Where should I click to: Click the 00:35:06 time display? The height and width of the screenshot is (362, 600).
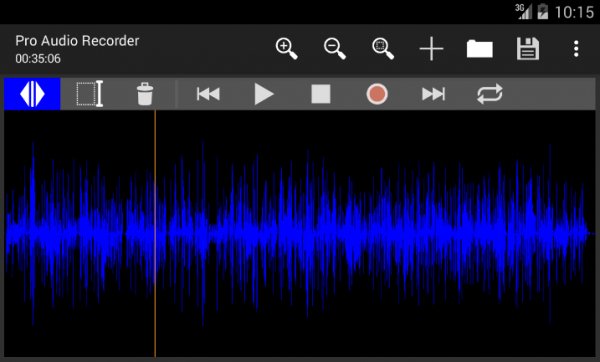coord(38,59)
